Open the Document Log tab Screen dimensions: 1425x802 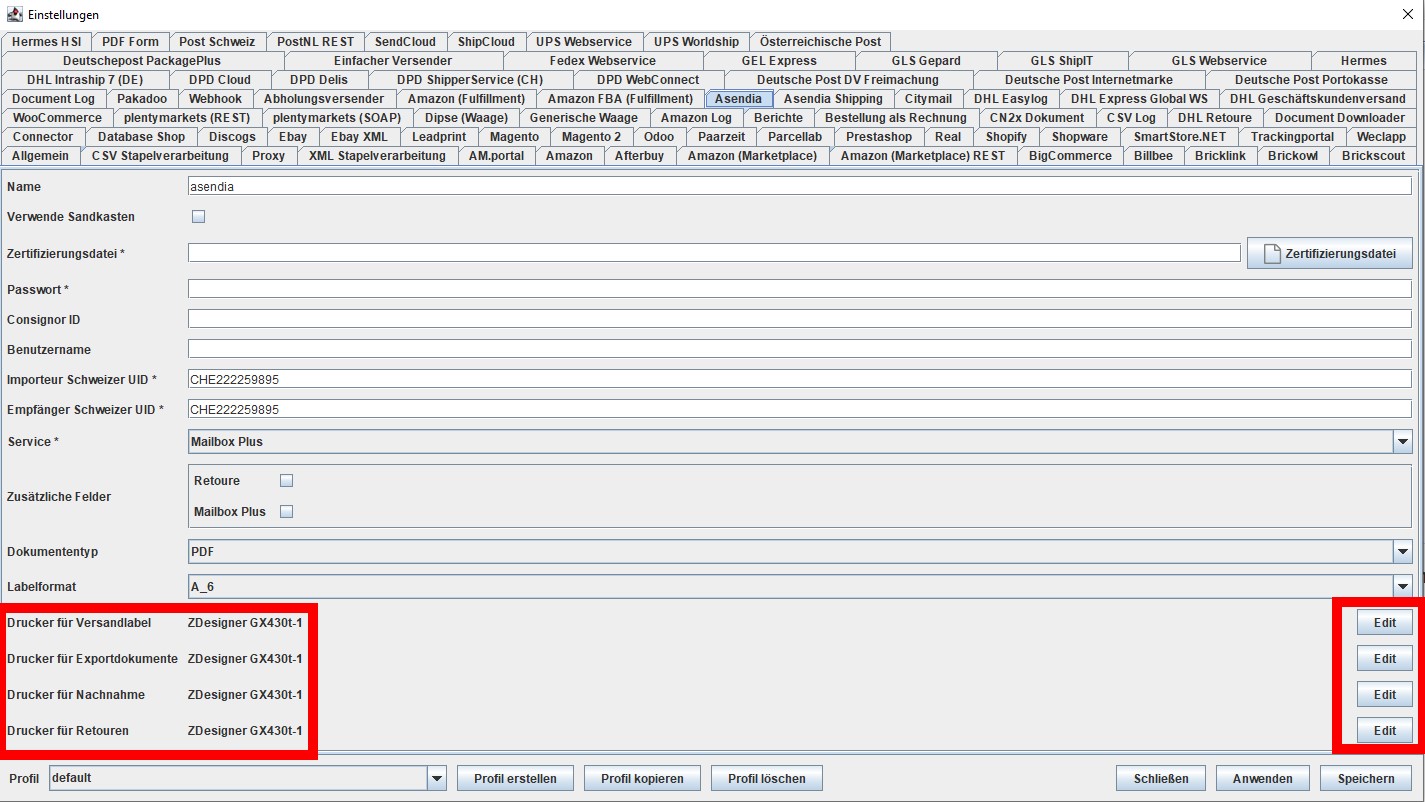[x=54, y=99]
